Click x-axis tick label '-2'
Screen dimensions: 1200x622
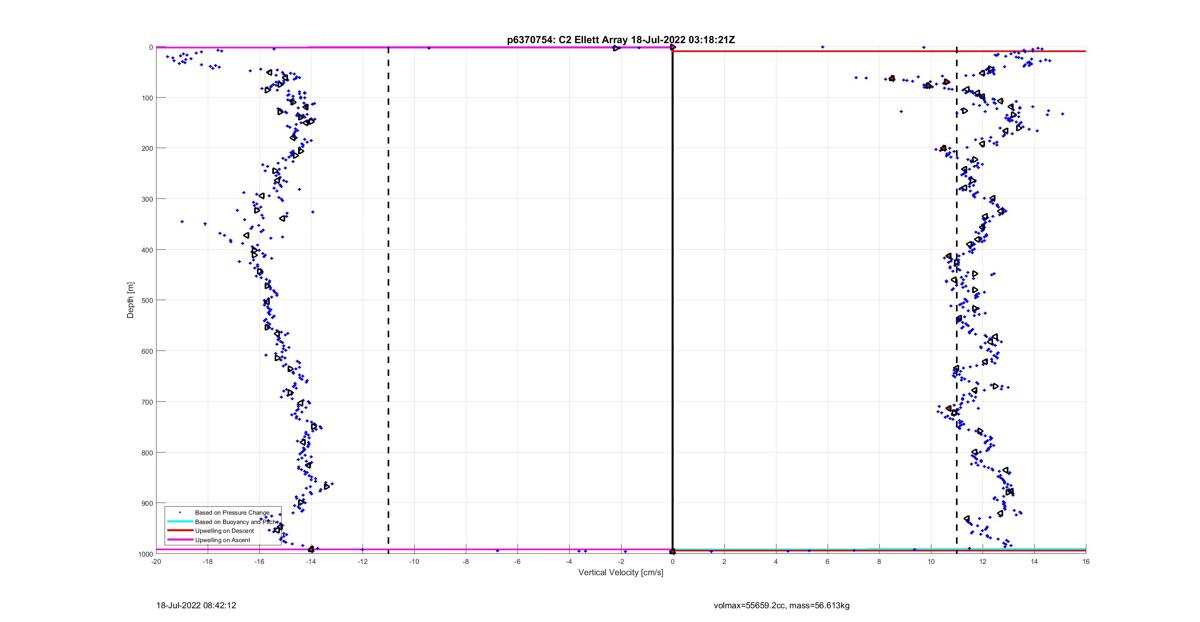point(621,562)
